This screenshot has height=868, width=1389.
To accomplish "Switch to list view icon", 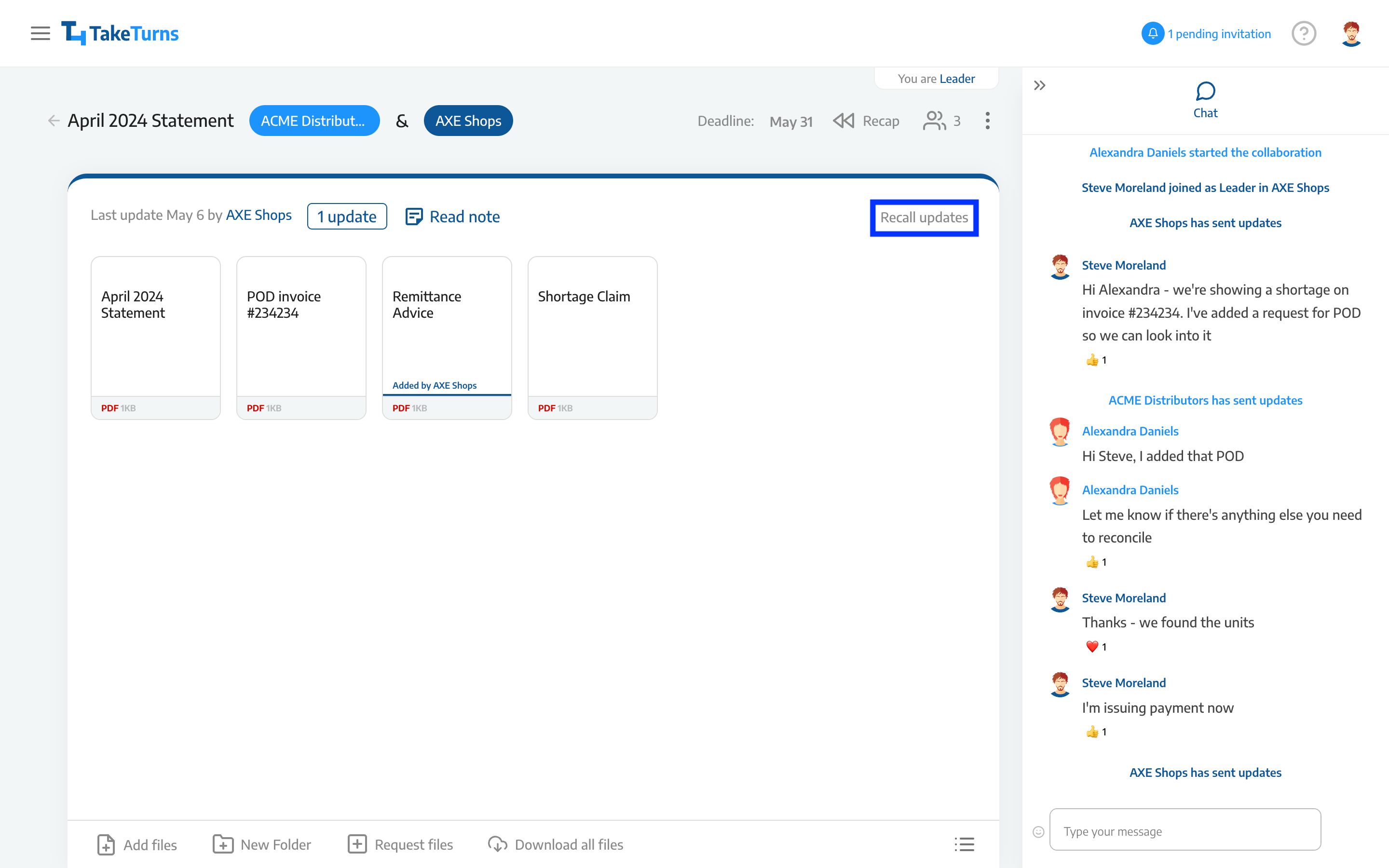I will tap(964, 844).
